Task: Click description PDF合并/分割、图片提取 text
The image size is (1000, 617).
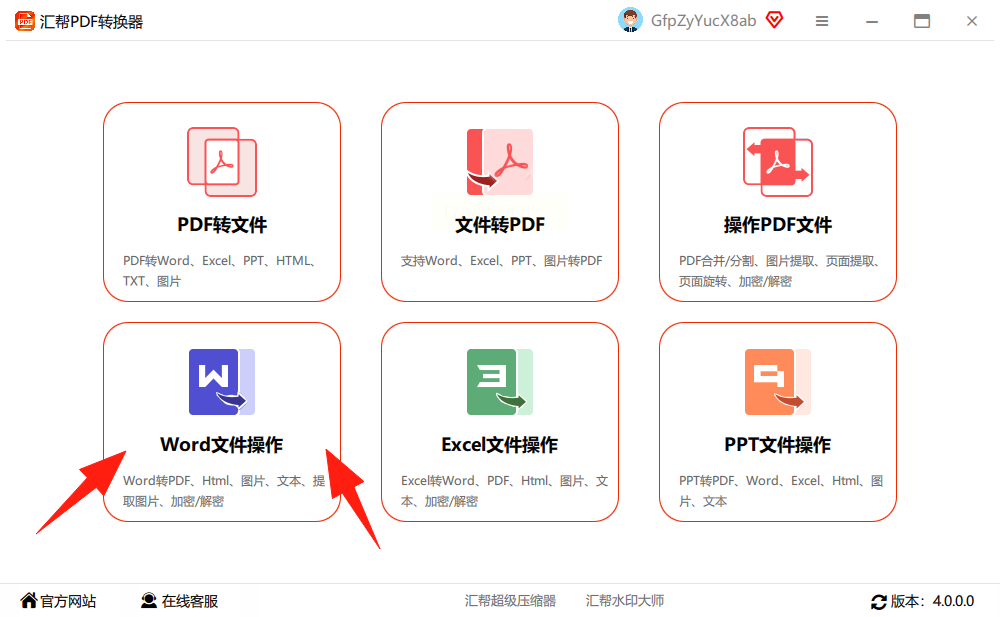Action: (x=780, y=271)
